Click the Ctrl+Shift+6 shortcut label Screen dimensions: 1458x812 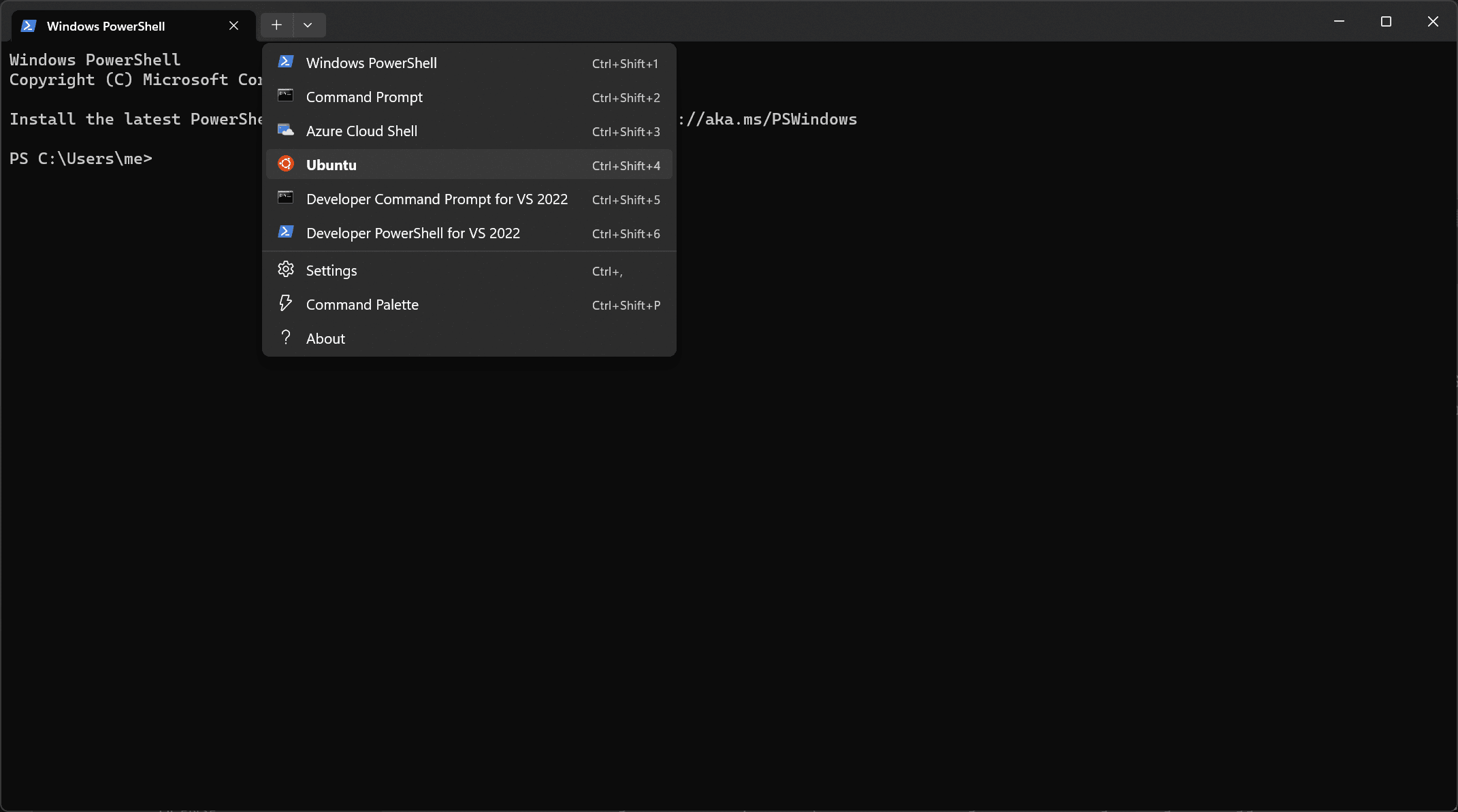click(x=626, y=234)
